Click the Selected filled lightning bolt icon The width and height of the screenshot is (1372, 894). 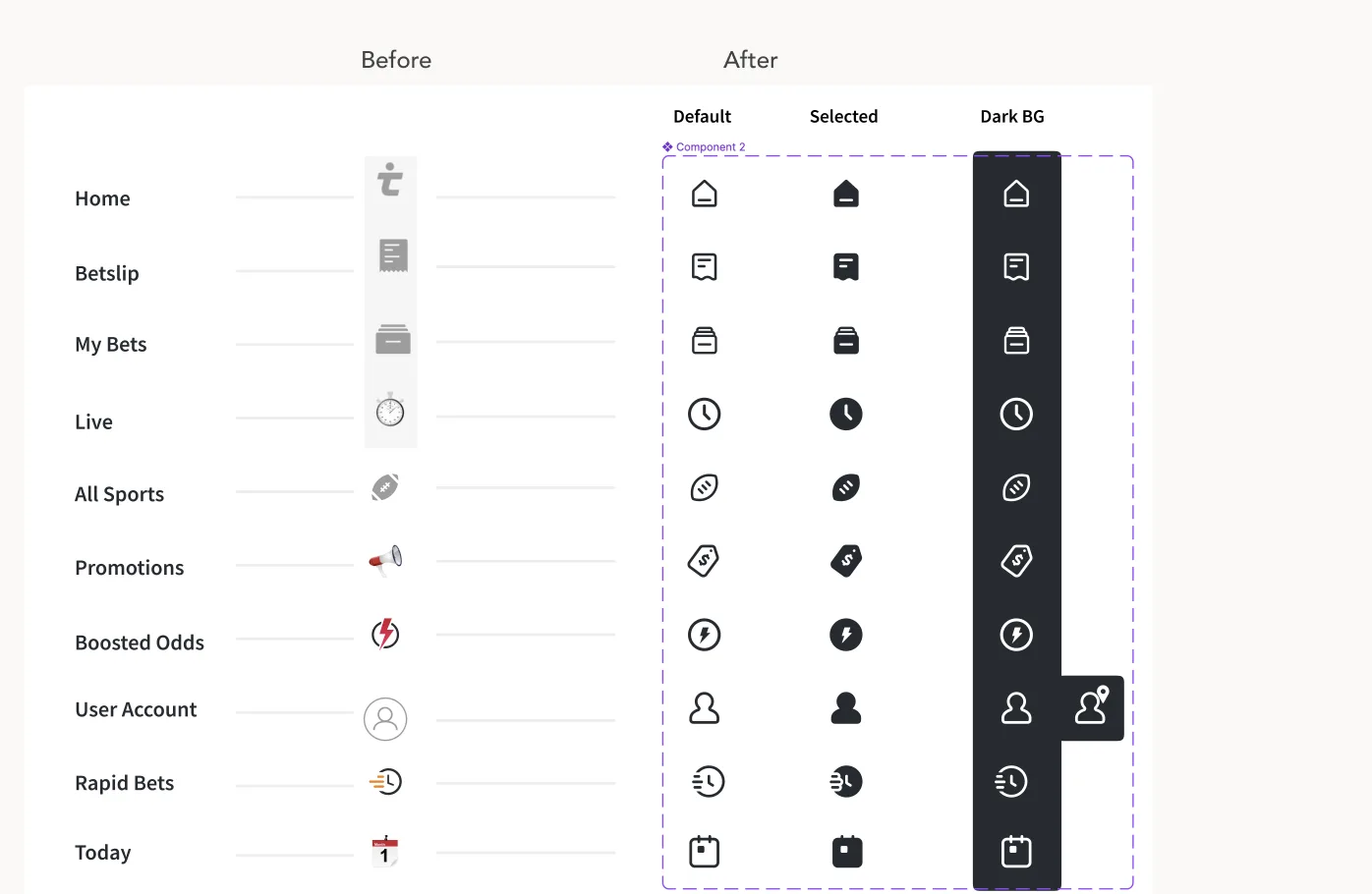click(x=846, y=635)
